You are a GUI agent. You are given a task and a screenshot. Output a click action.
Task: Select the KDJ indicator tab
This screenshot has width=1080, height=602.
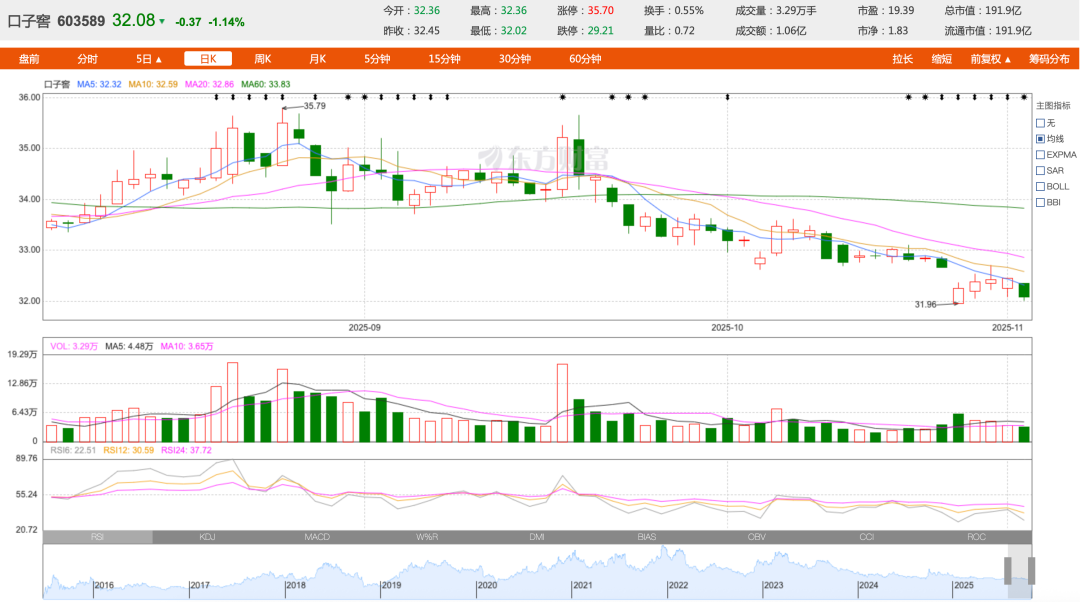click(207, 537)
